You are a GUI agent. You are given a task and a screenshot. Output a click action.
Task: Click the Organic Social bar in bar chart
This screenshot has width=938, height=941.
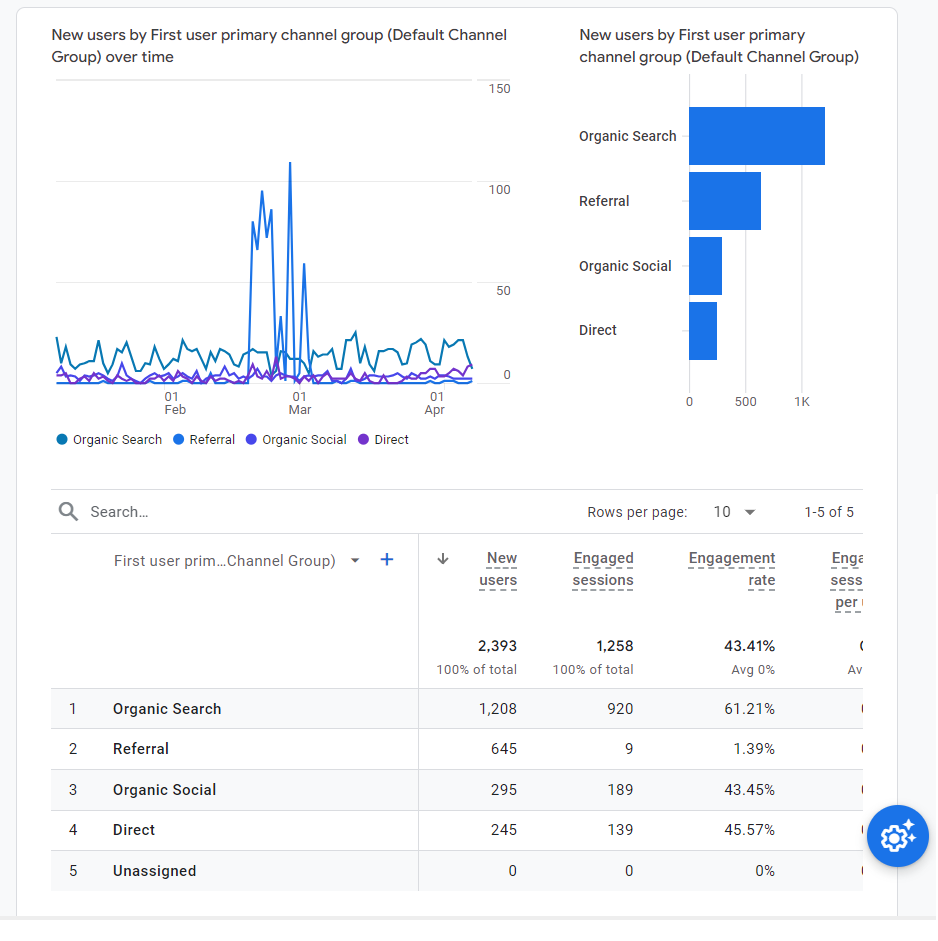coord(705,266)
